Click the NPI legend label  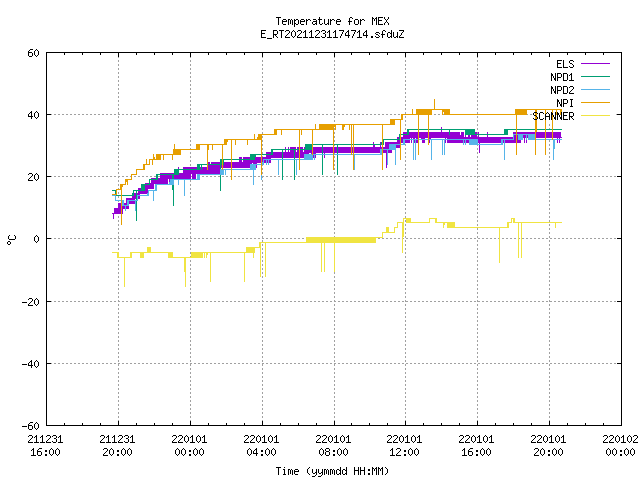tap(565, 103)
